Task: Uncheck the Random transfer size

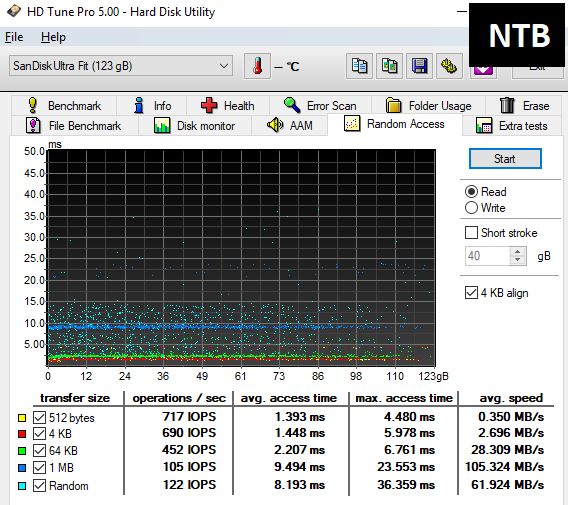Action: click(x=39, y=485)
